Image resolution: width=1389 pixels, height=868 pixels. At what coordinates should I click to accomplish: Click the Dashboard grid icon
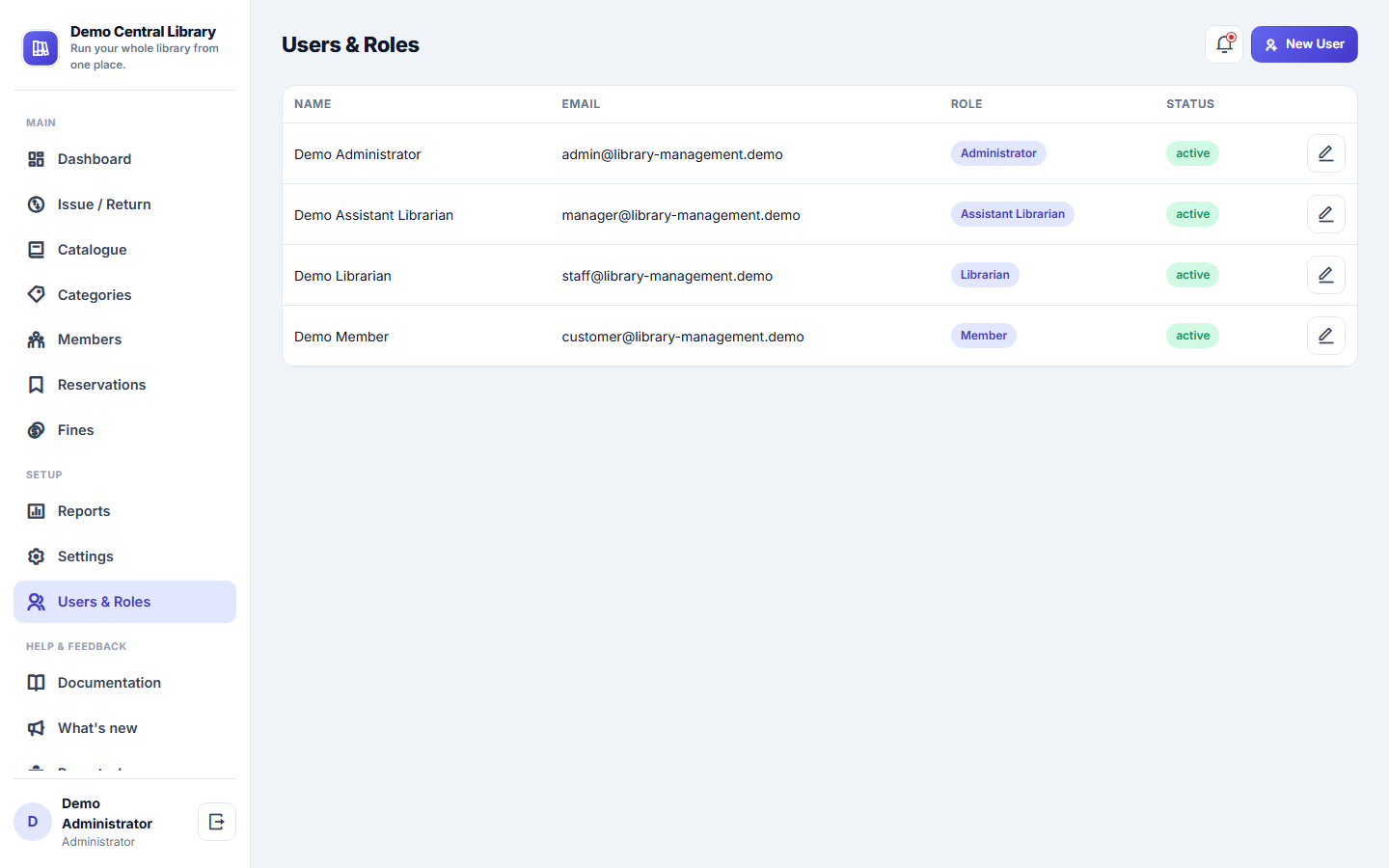click(x=37, y=159)
